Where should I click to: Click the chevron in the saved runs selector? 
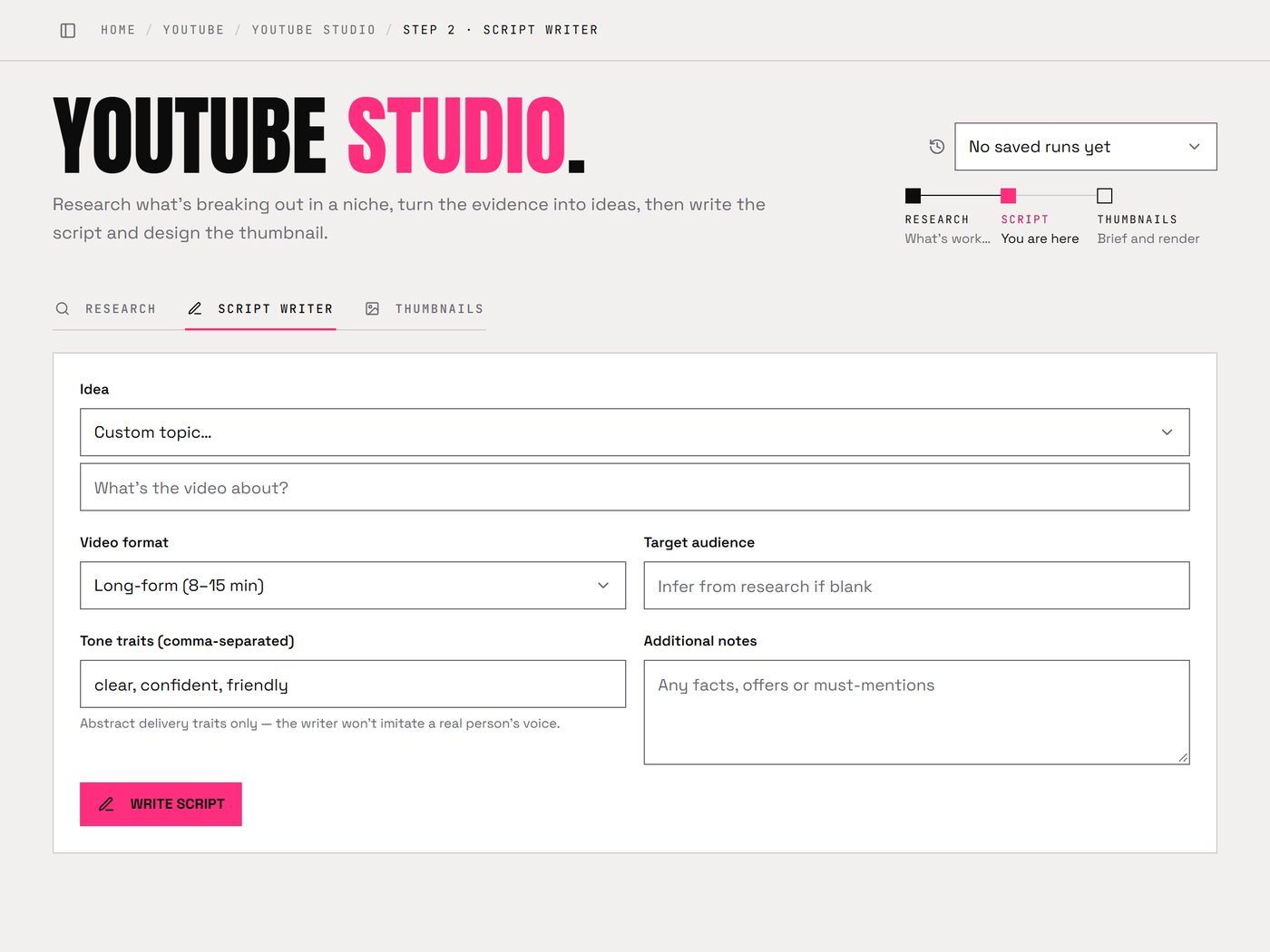click(x=1195, y=147)
